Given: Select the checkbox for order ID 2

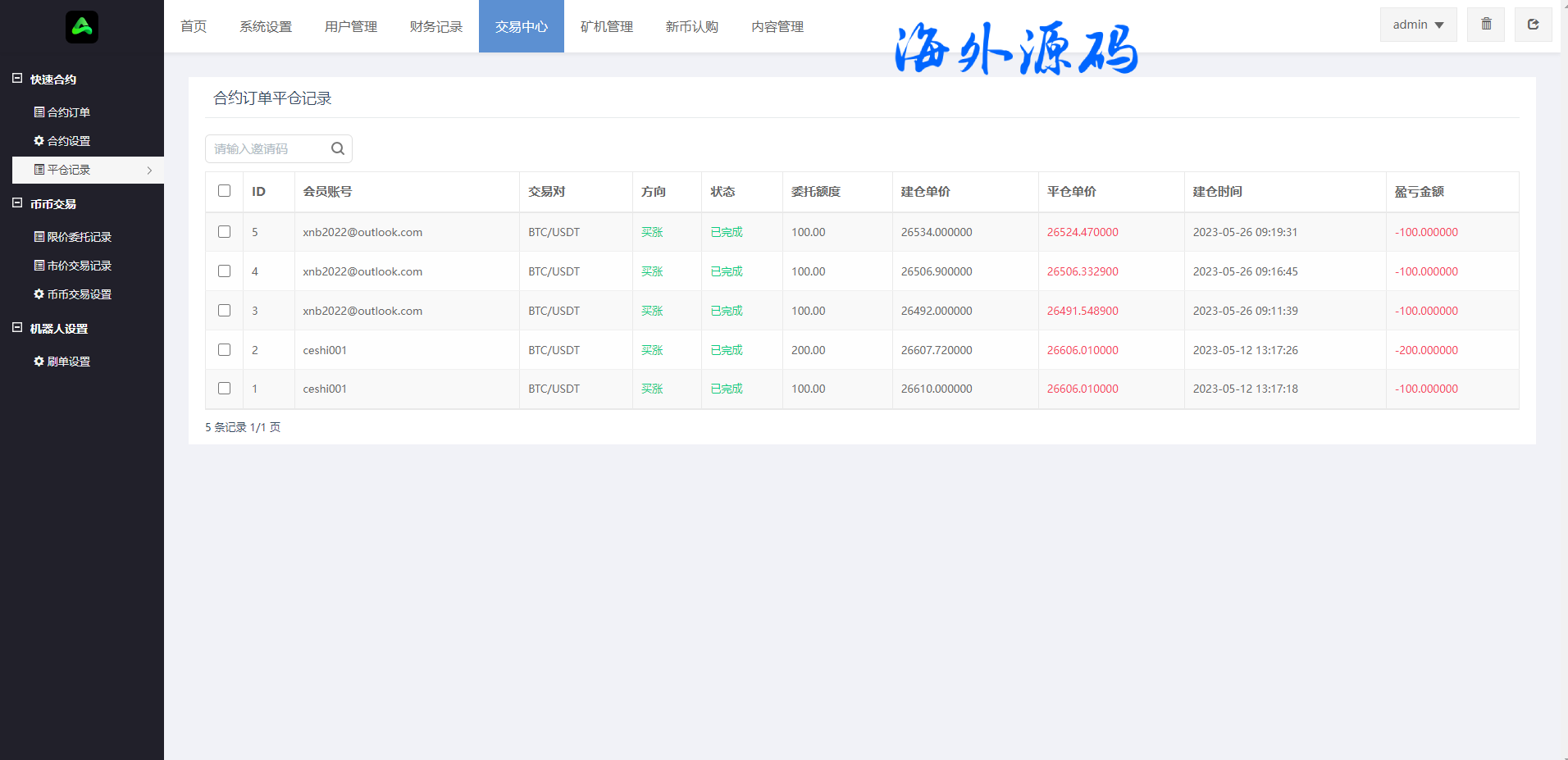Looking at the screenshot, I should 224,350.
